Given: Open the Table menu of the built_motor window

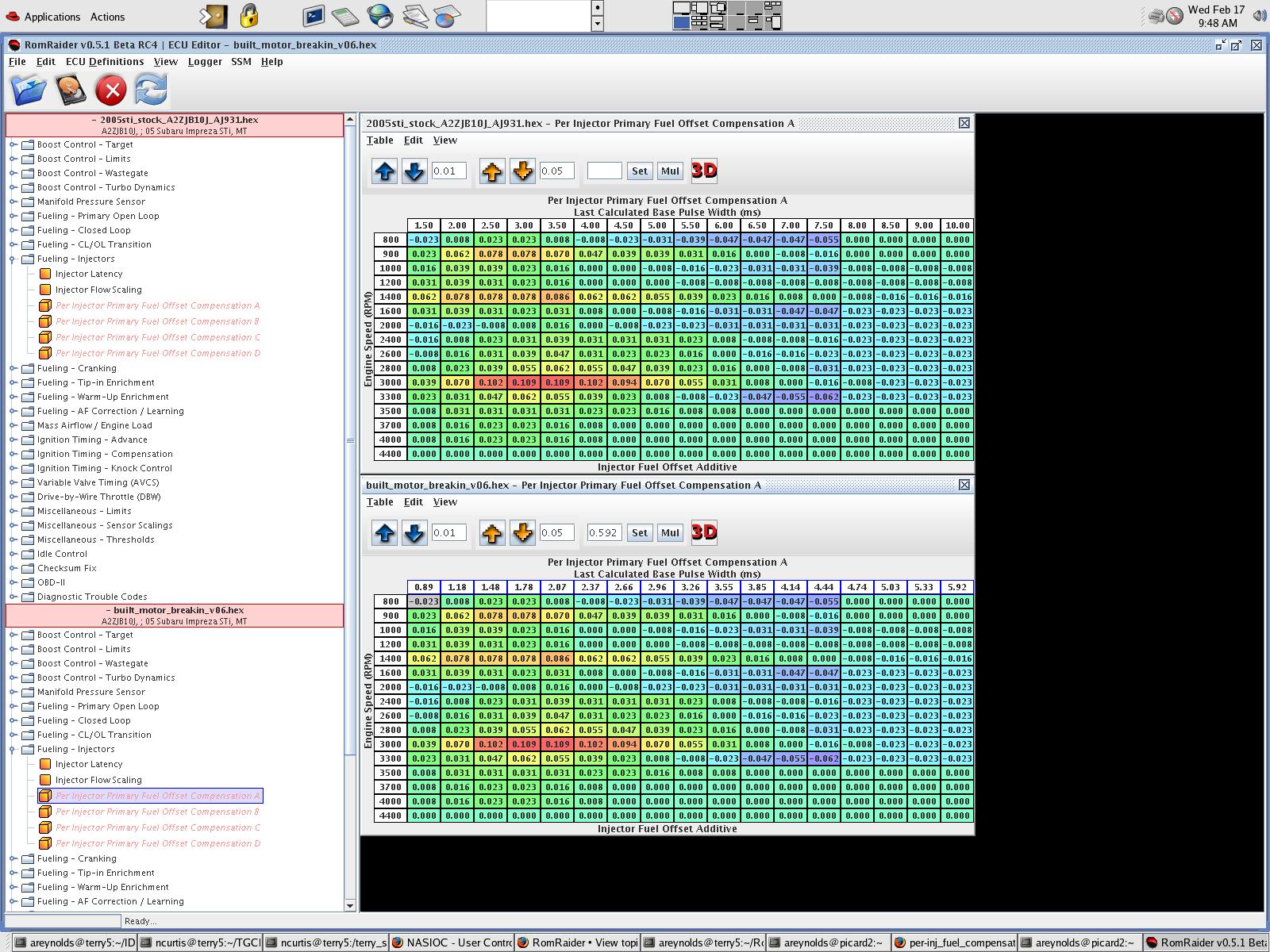Looking at the screenshot, I should click(380, 502).
